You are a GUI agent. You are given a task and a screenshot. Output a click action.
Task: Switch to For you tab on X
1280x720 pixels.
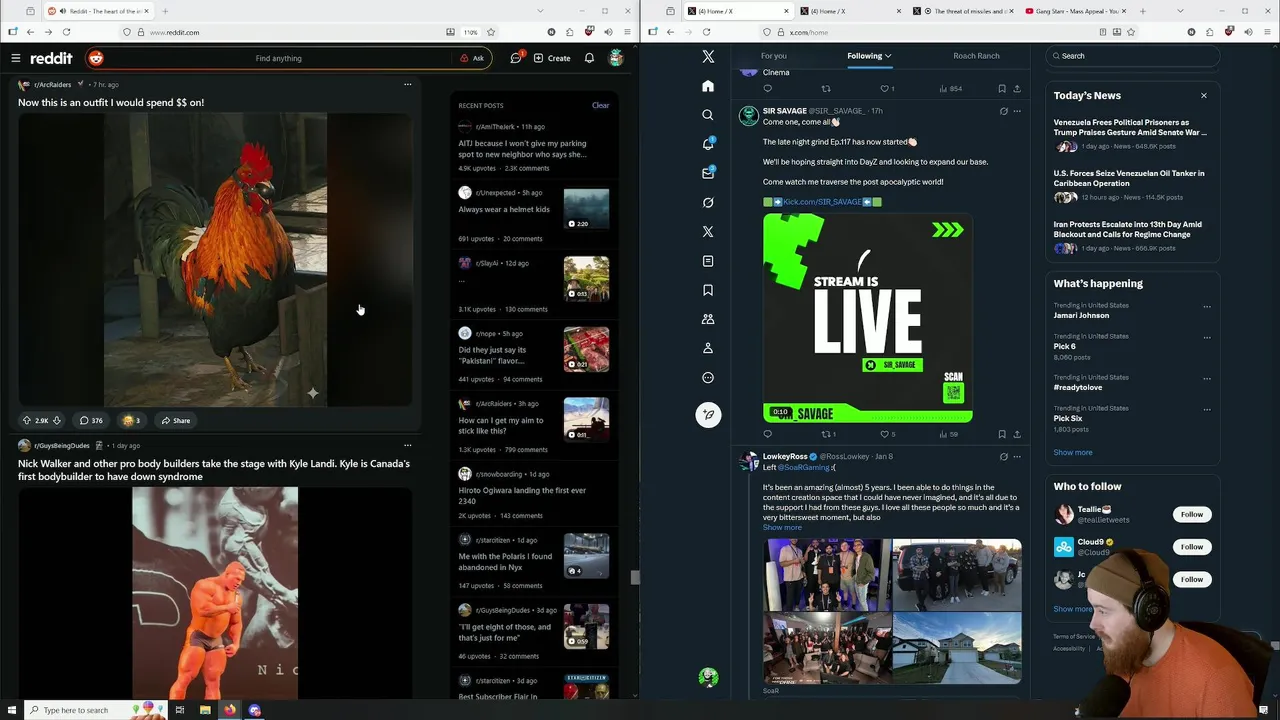pyautogui.click(x=773, y=56)
